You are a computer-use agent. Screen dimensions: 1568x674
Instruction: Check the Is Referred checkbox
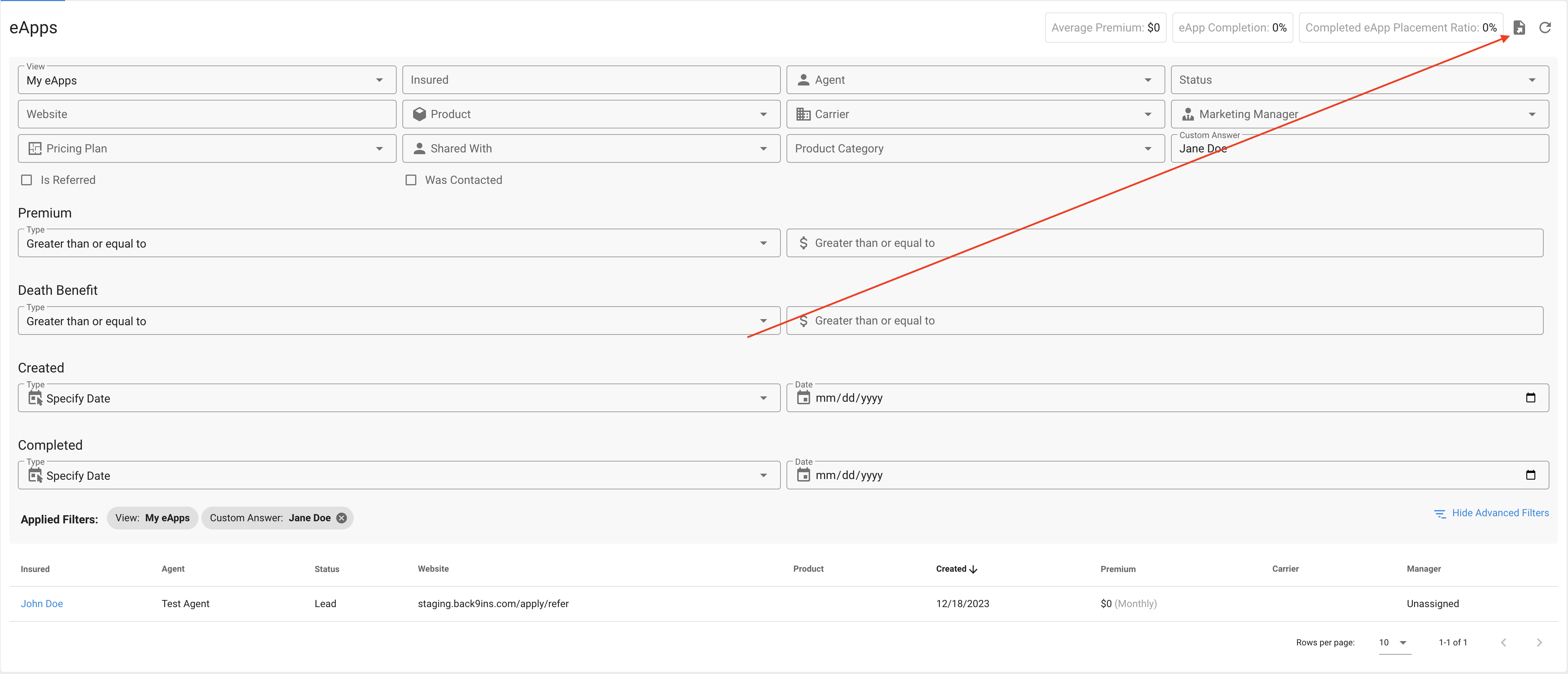[27, 180]
